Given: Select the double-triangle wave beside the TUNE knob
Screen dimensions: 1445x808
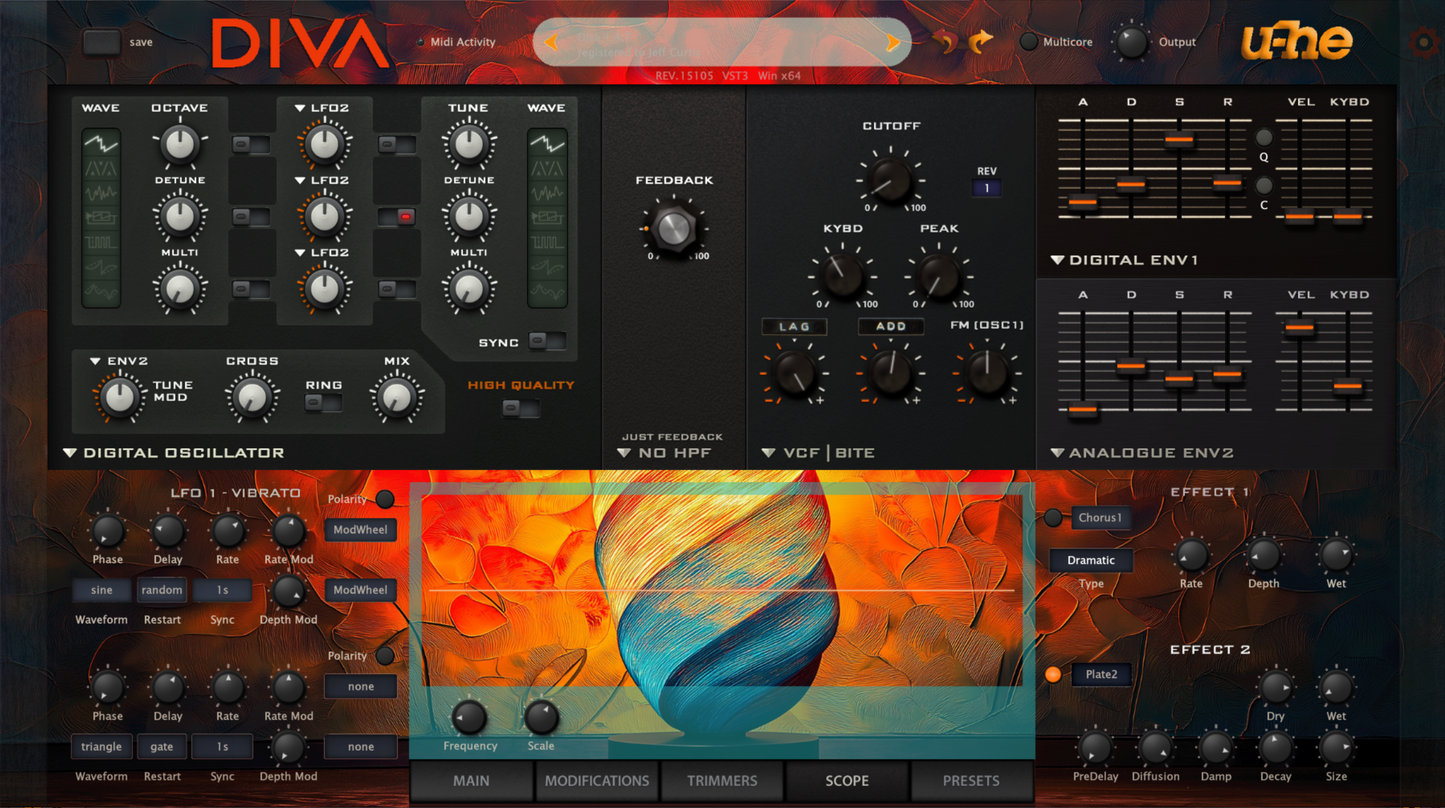Looking at the screenshot, I should (547, 168).
